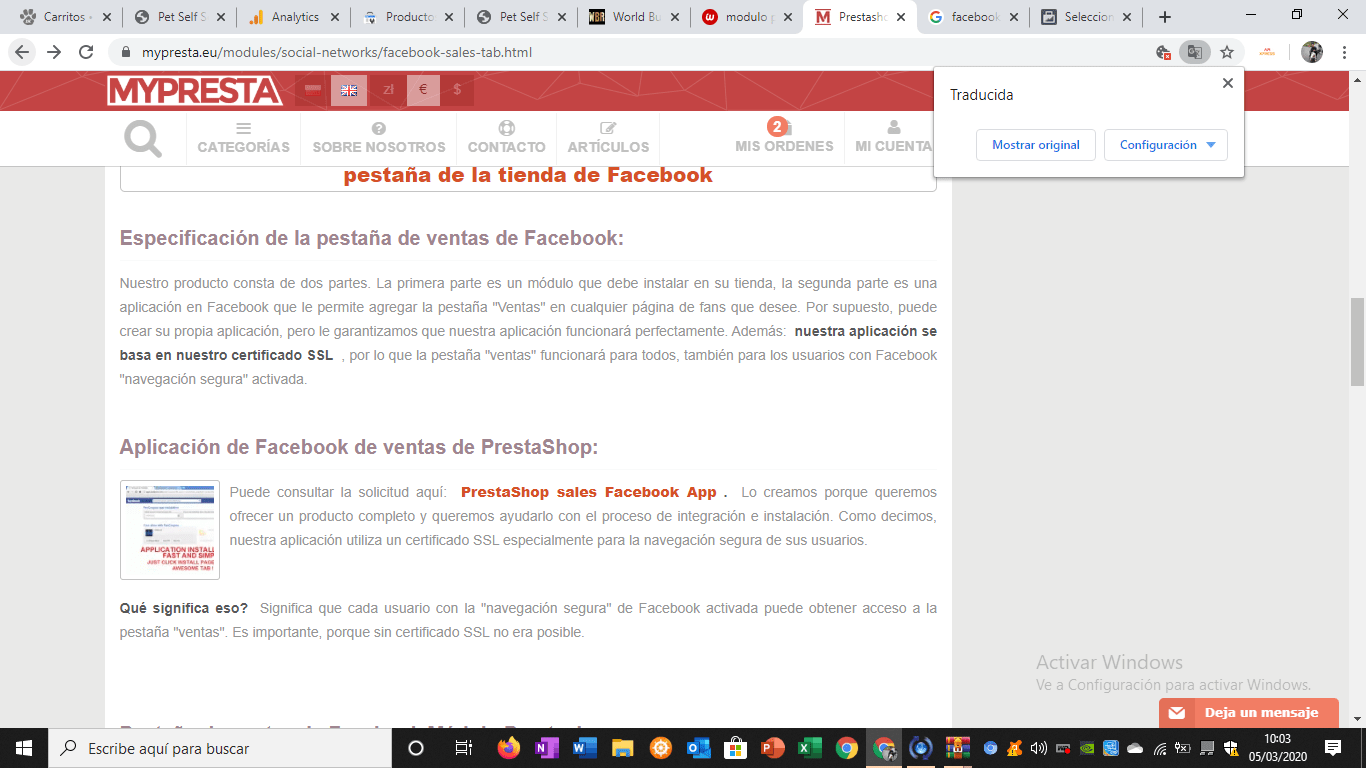Switch to the facebook Google tab
Image resolution: width=1366 pixels, height=768 pixels.
(x=975, y=17)
